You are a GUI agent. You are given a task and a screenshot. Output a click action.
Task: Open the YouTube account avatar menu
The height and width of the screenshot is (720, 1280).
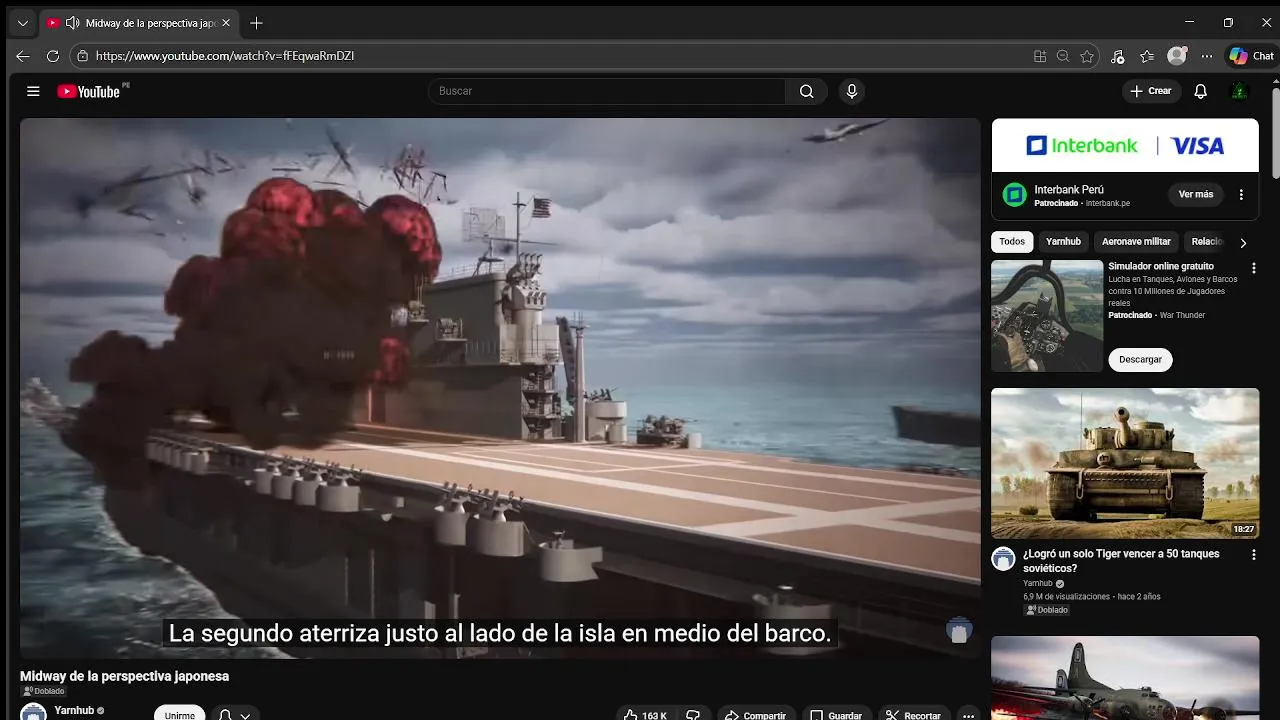click(1239, 91)
